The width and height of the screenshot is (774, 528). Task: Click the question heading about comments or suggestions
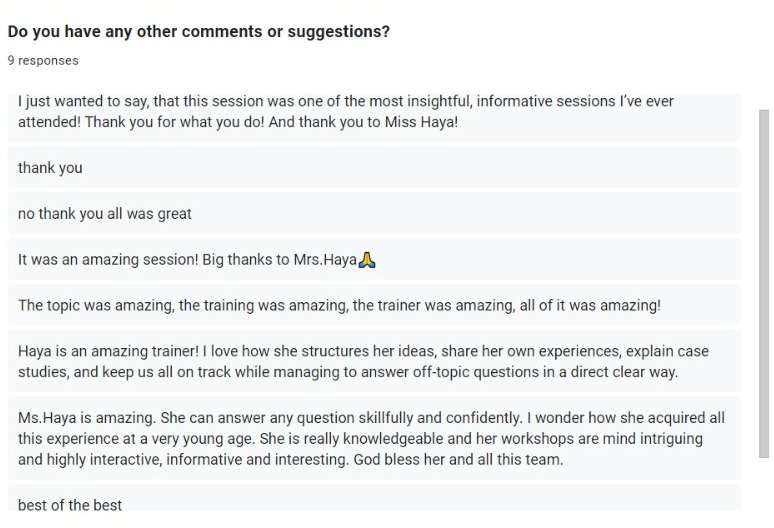pos(198,31)
